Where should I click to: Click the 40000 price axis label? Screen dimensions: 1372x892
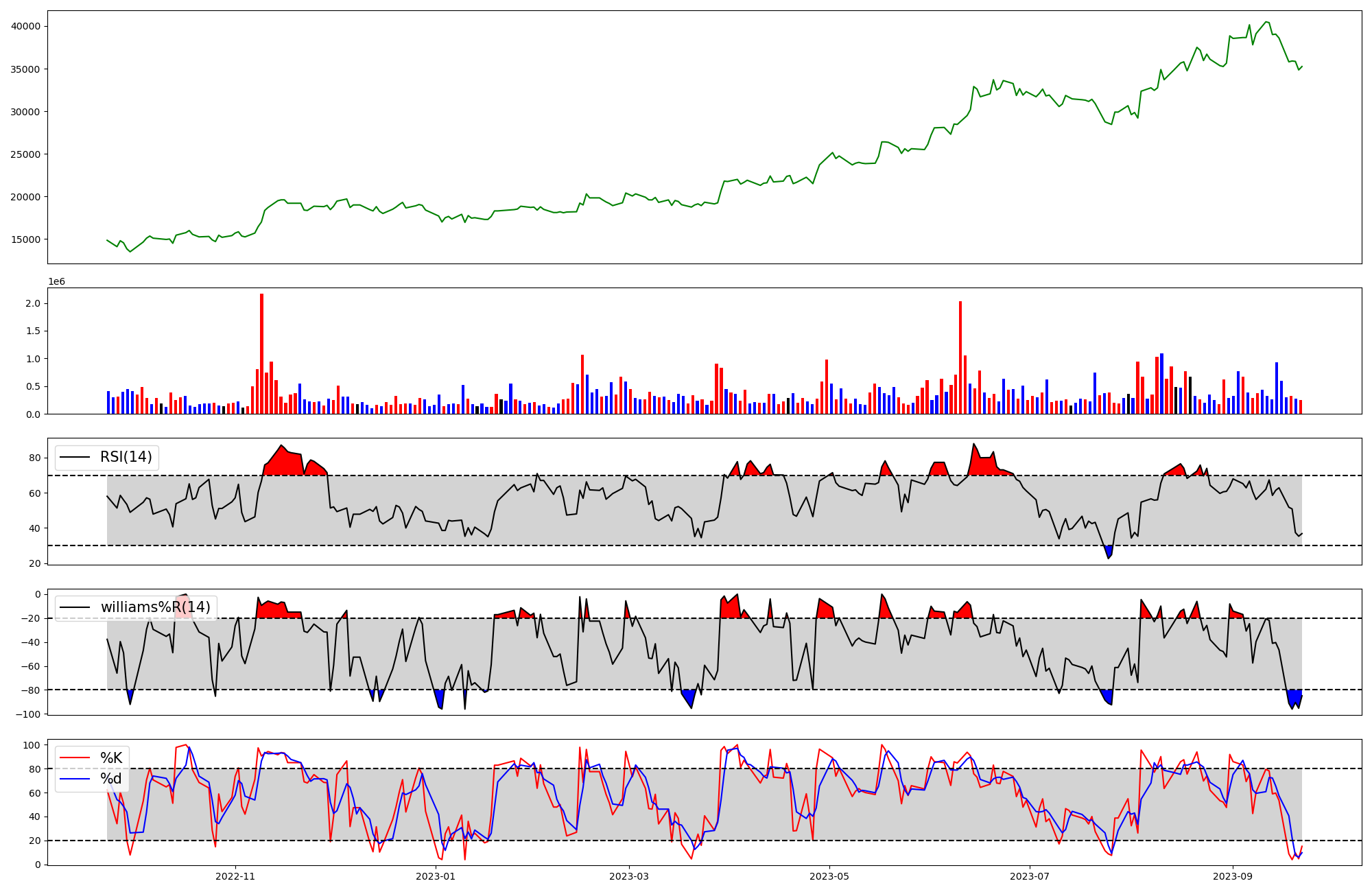point(25,27)
